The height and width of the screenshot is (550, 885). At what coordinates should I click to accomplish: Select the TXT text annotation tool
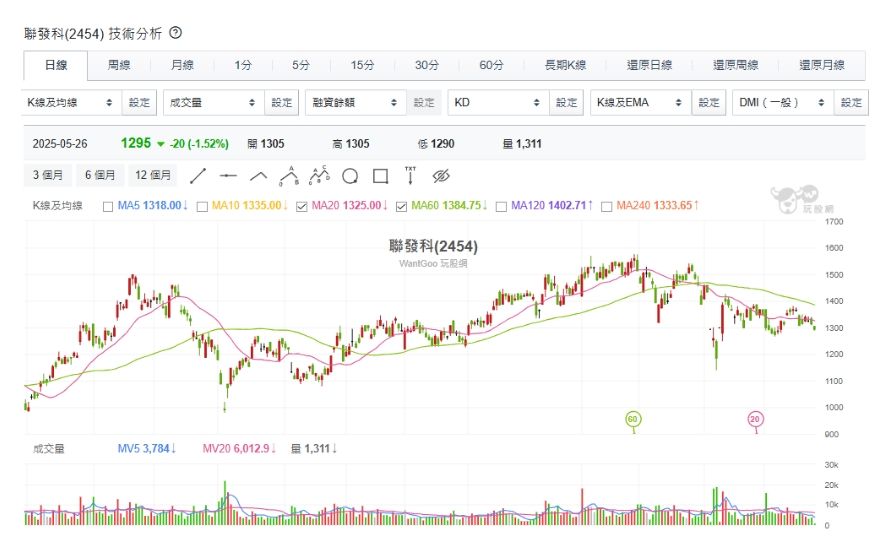click(x=410, y=176)
